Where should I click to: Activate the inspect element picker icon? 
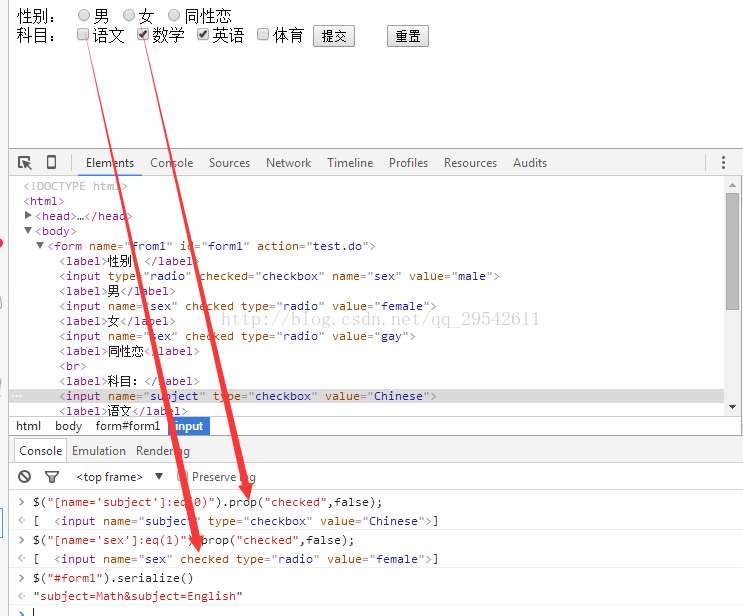[x=25, y=163]
